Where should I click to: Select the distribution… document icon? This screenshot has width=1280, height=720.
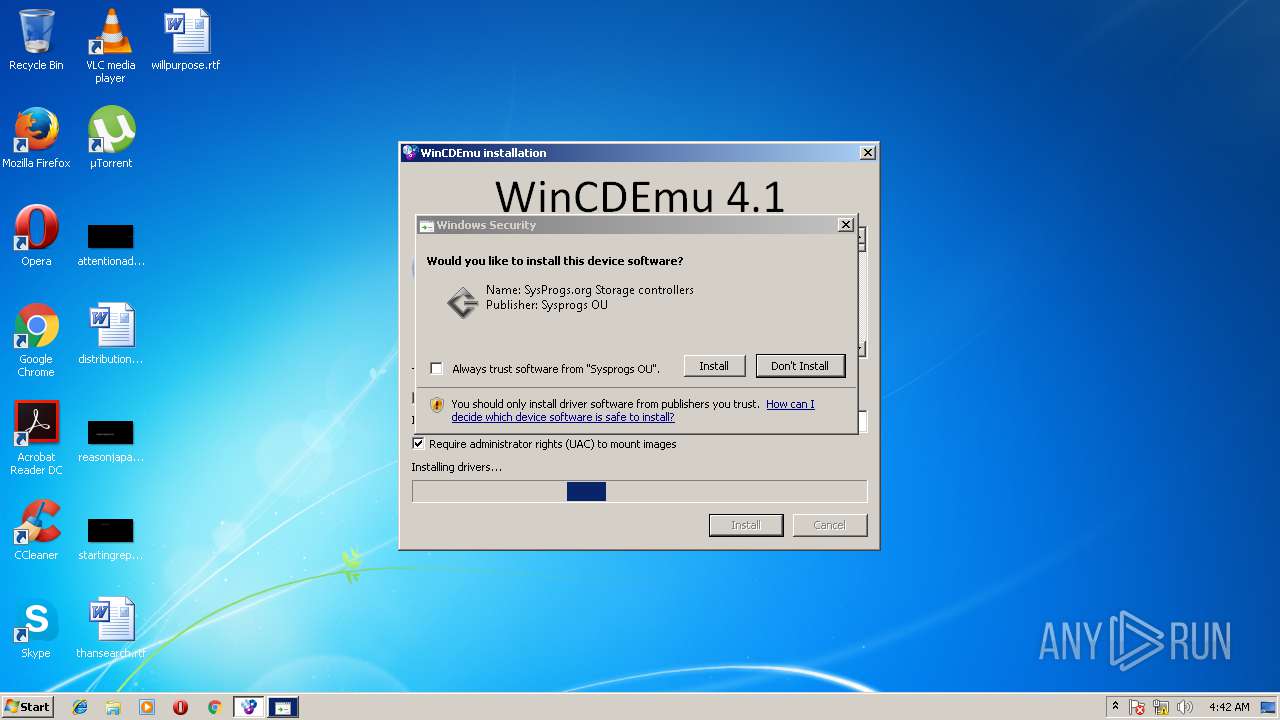(110, 334)
